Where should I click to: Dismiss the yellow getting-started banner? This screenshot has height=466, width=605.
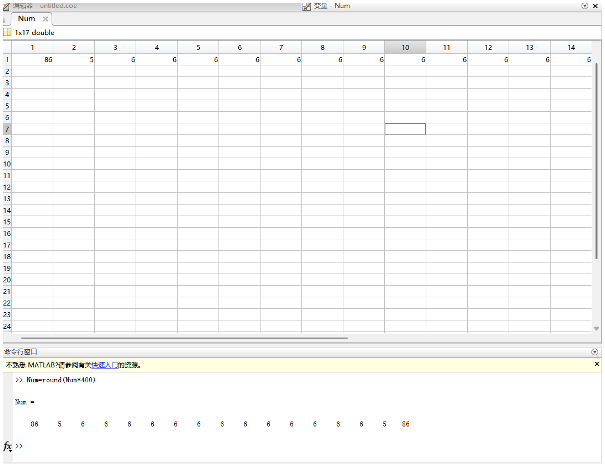pyautogui.click(x=598, y=365)
